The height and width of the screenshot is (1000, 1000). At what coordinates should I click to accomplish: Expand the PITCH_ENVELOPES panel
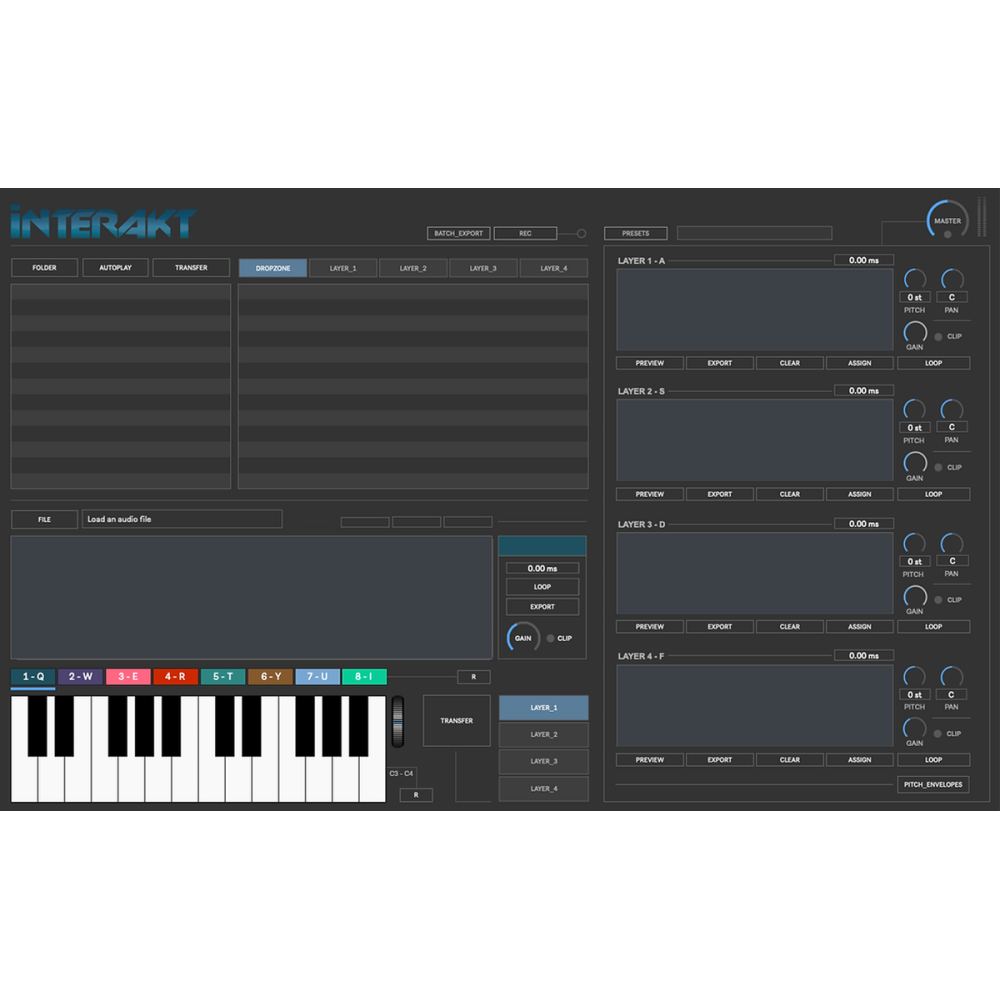point(933,784)
